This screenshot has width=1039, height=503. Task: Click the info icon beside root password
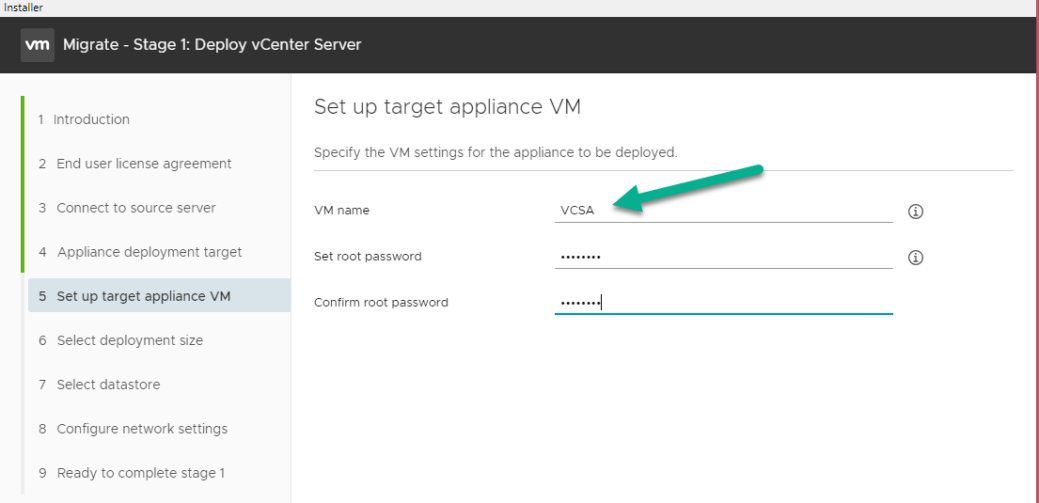(x=914, y=257)
